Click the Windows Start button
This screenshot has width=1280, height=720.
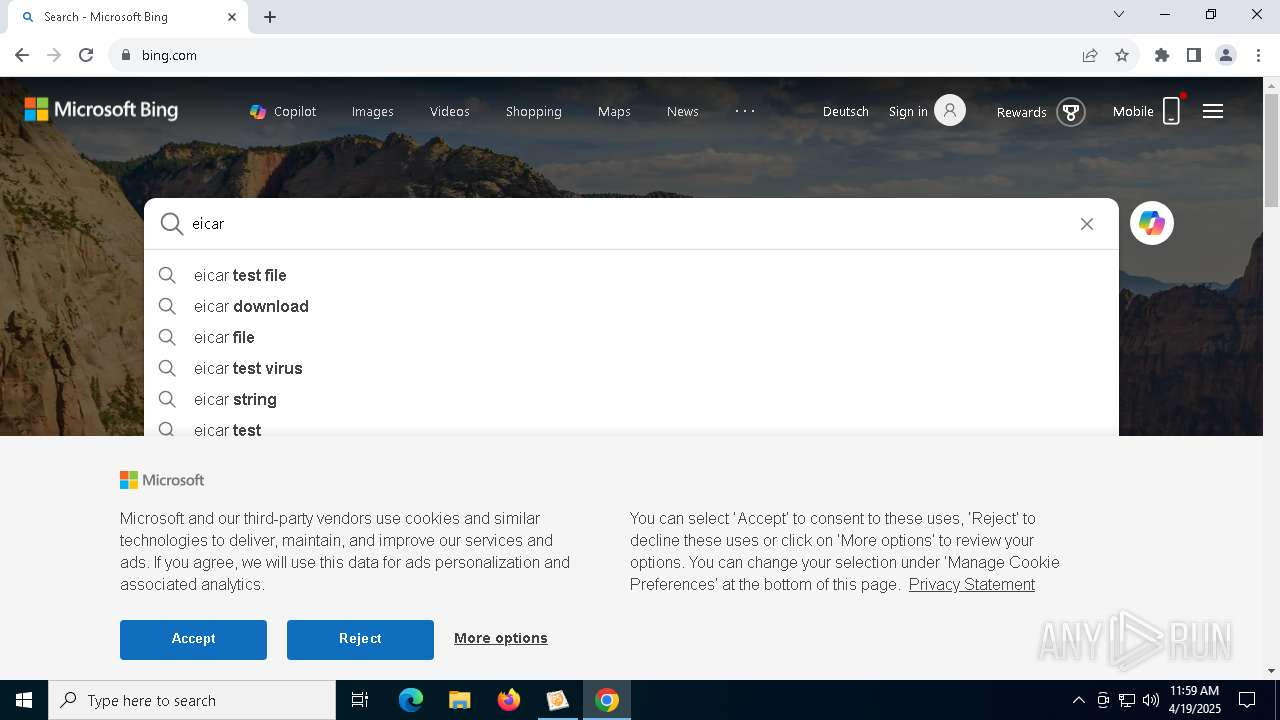pos(24,700)
